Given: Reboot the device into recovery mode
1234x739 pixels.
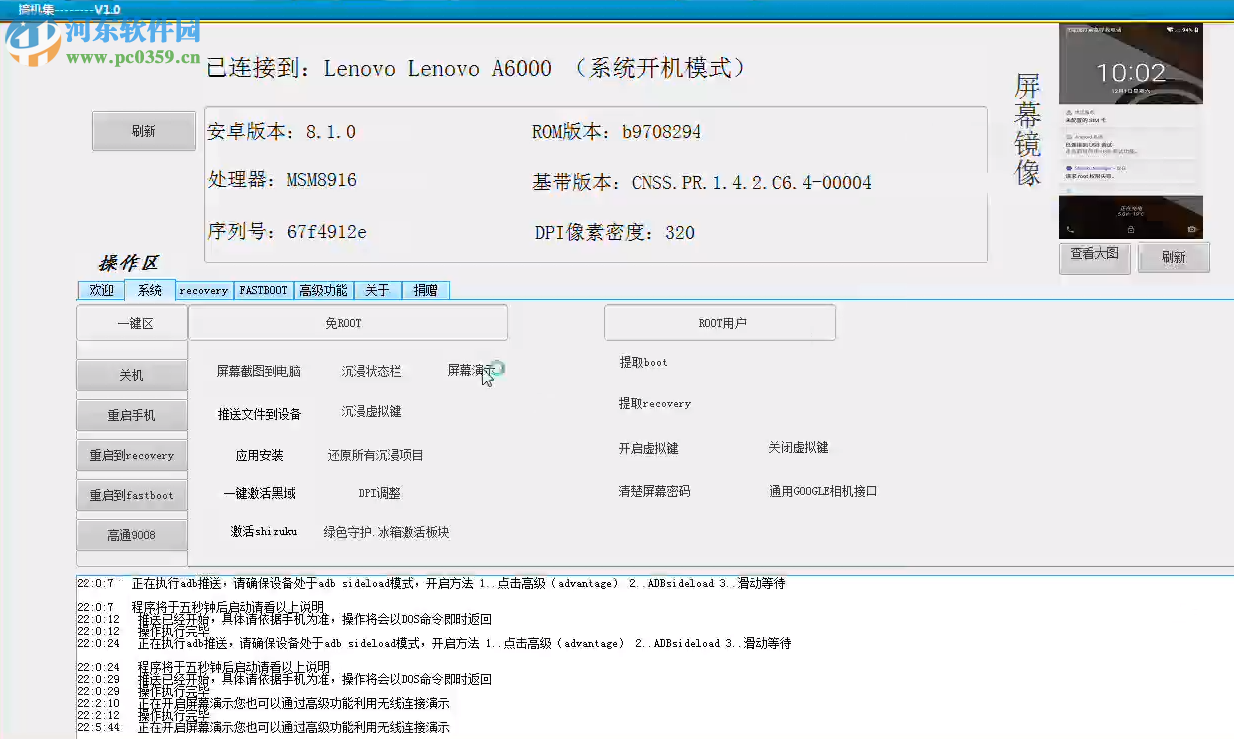Looking at the screenshot, I should point(131,455).
